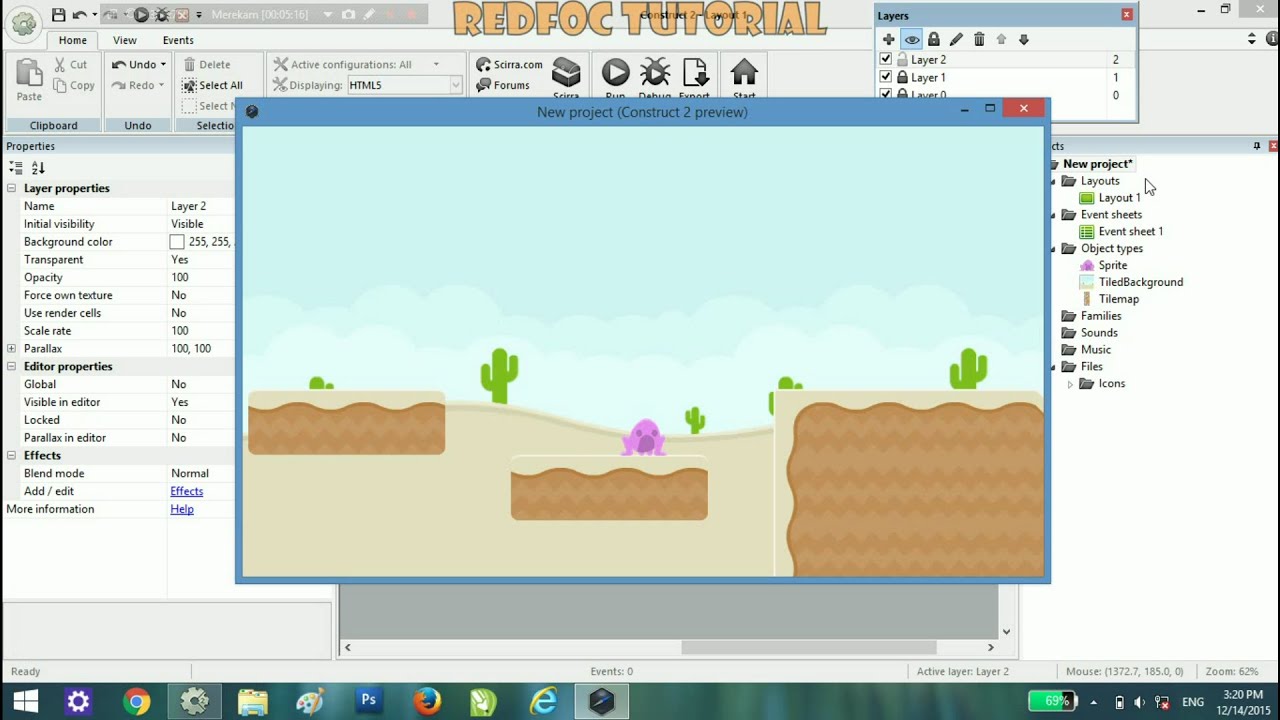Open the Undo dropdown arrow
Screen dimensions: 1280x720
point(163,65)
